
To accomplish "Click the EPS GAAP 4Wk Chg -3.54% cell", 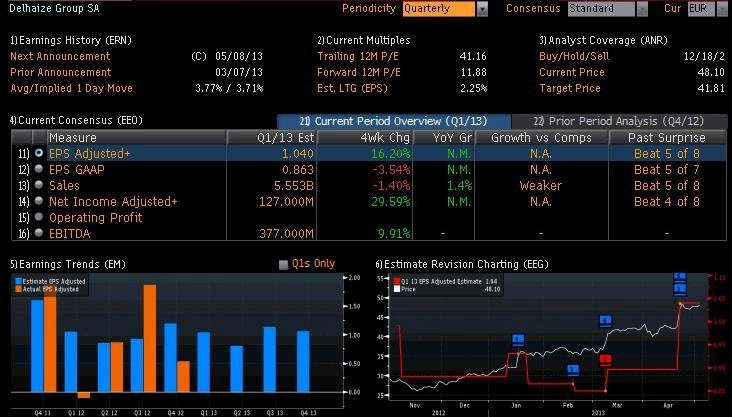I will click(365, 170).
